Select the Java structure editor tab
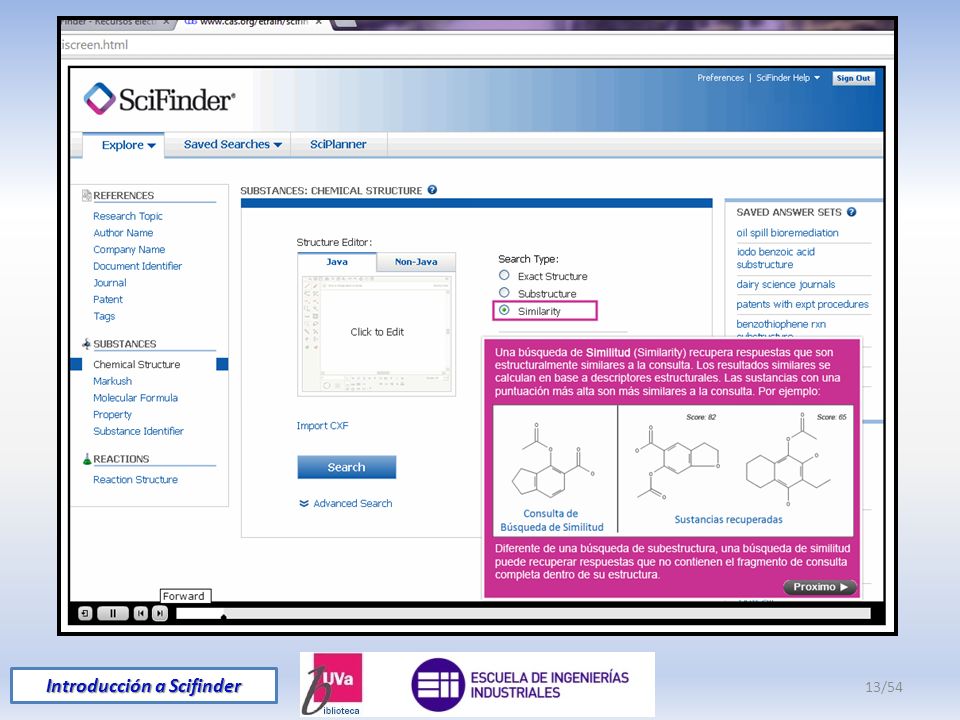The width and height of the screenshot is (960, 720). pyautogui.click(x=337, y=261)
